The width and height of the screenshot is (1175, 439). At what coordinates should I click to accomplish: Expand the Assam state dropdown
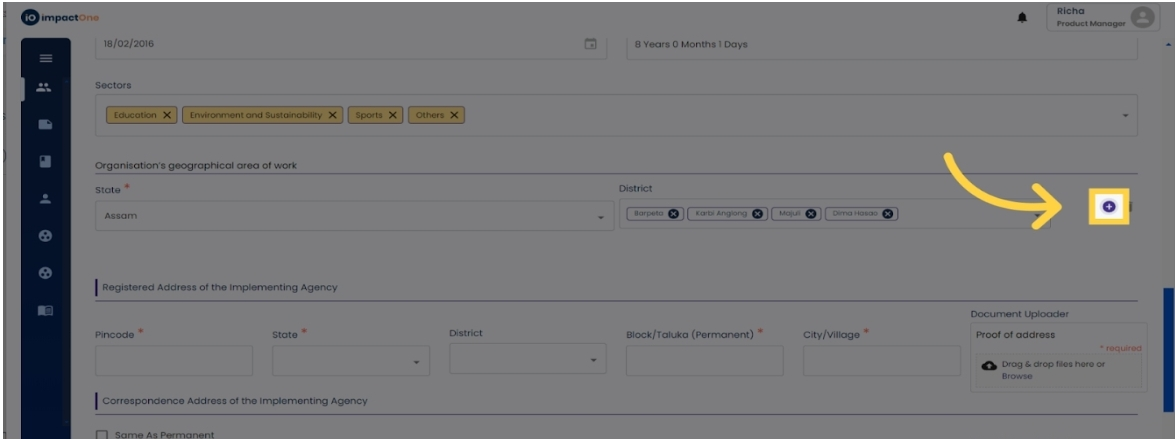(601, 217)
